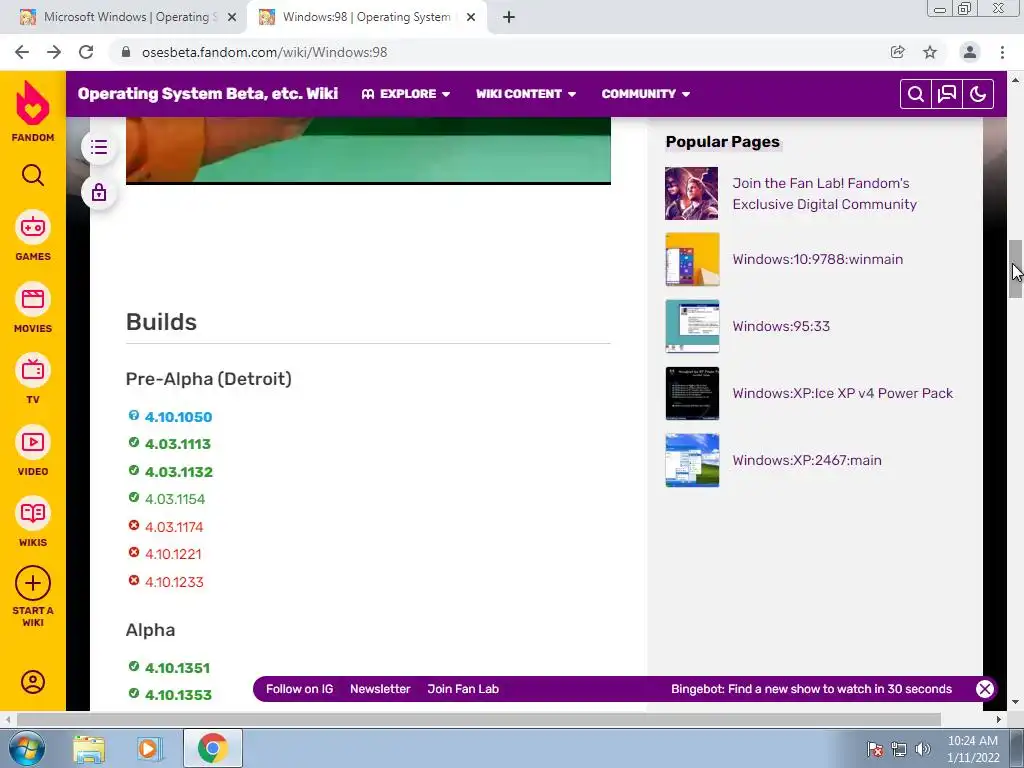The width and height of the screenshot is (1024, 768).
Task: Open the Chrome three-dot menu
Action: [x=1002, y=52]
